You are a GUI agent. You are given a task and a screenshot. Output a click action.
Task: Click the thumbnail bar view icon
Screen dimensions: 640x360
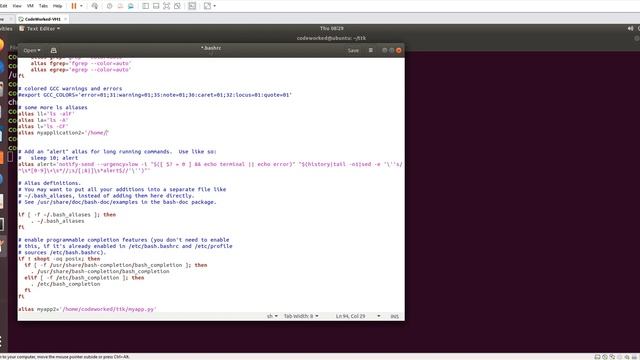click(156, 6)
